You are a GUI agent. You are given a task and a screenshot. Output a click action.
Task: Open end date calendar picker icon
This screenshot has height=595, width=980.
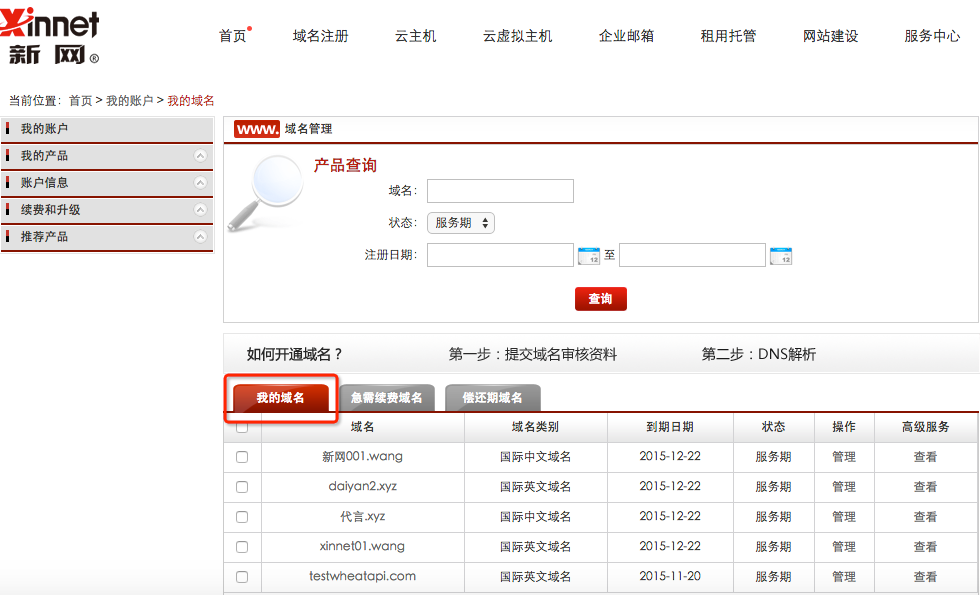(780, 256)
